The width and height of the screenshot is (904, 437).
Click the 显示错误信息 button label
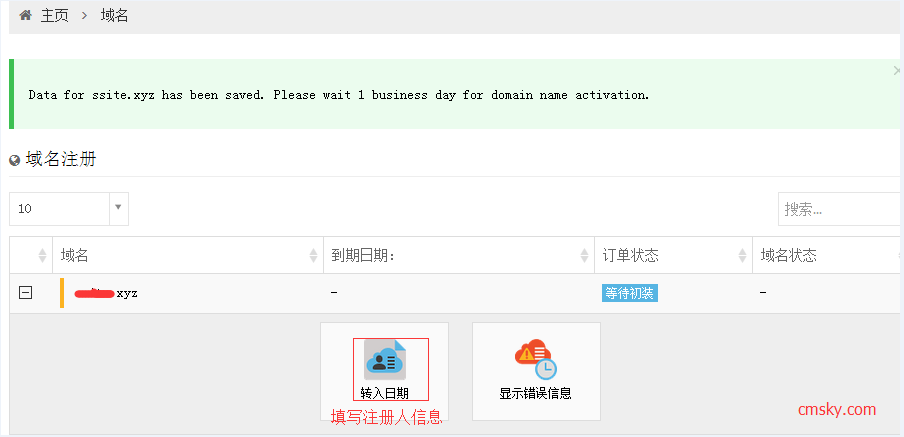point(535,393)
